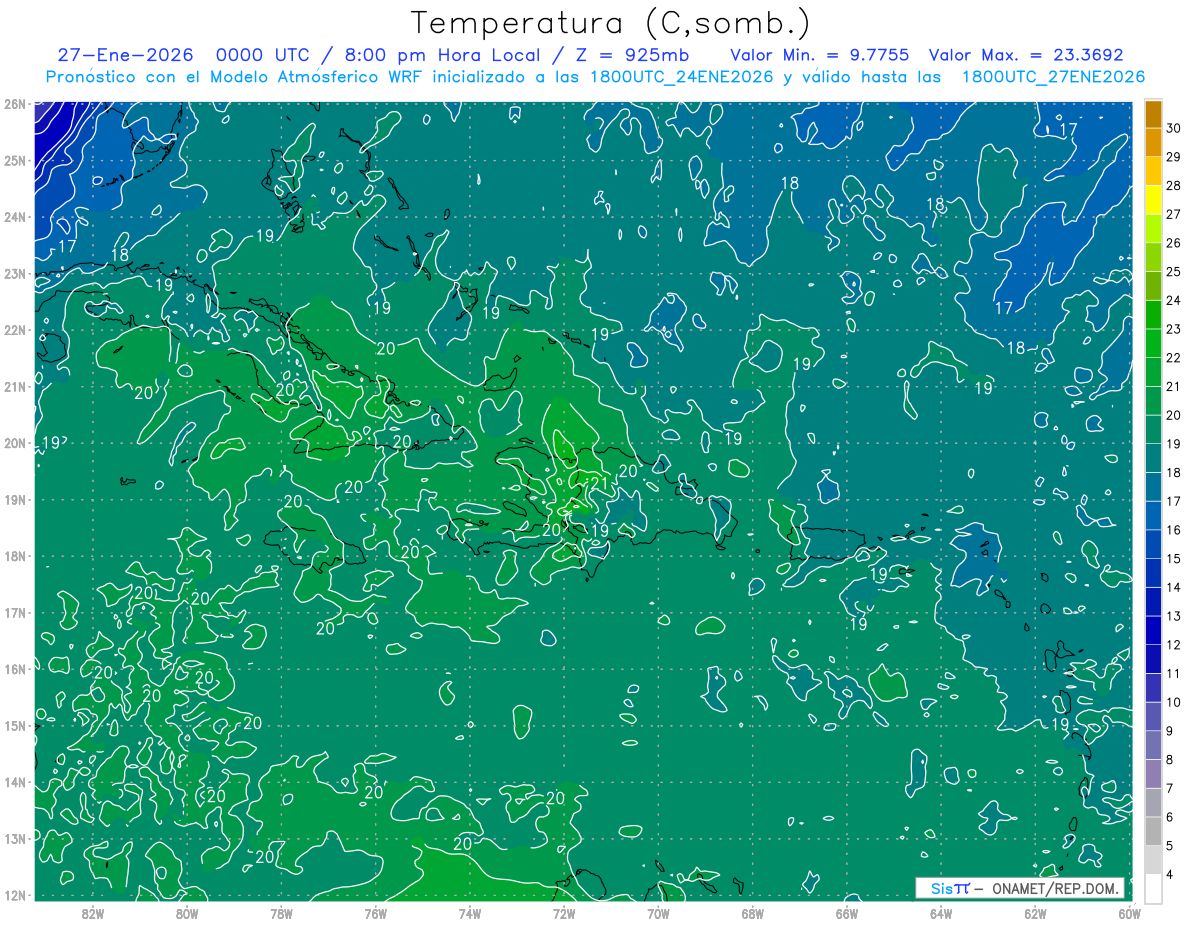Click the white swatch at the colorbar bottom
Image resolution: width=1200 pixels, height=927 pixels.
[1153, 888]
